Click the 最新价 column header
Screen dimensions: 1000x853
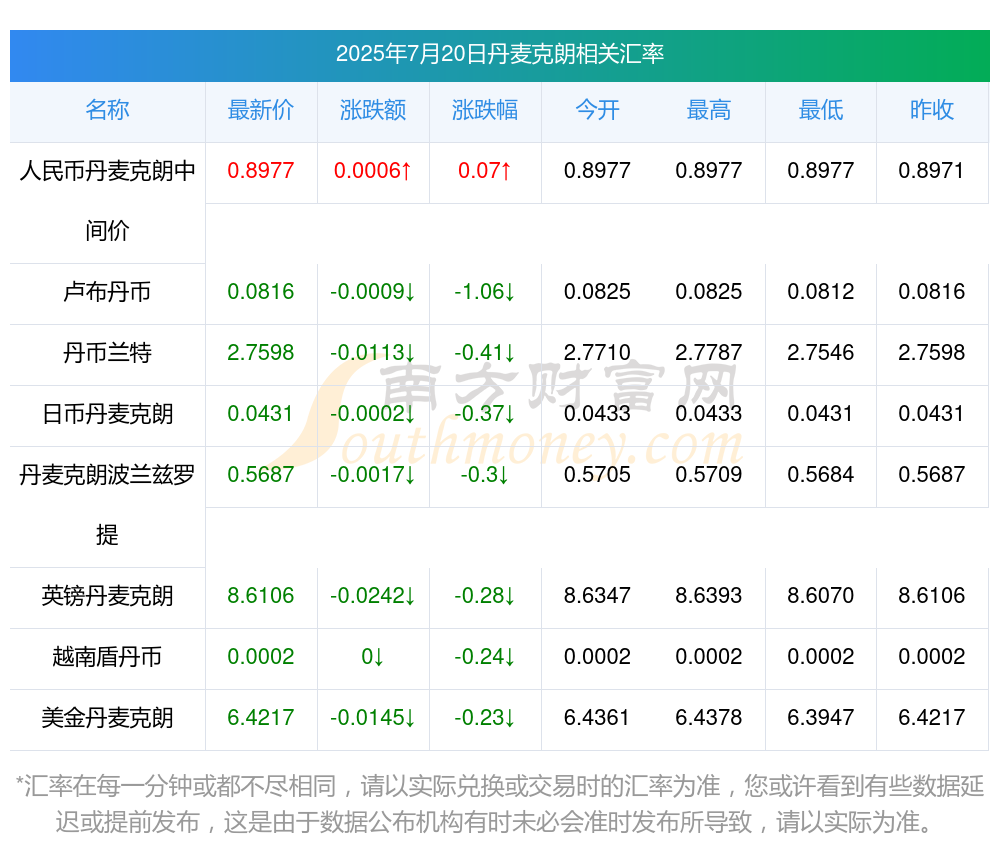[x=261, y=110]
